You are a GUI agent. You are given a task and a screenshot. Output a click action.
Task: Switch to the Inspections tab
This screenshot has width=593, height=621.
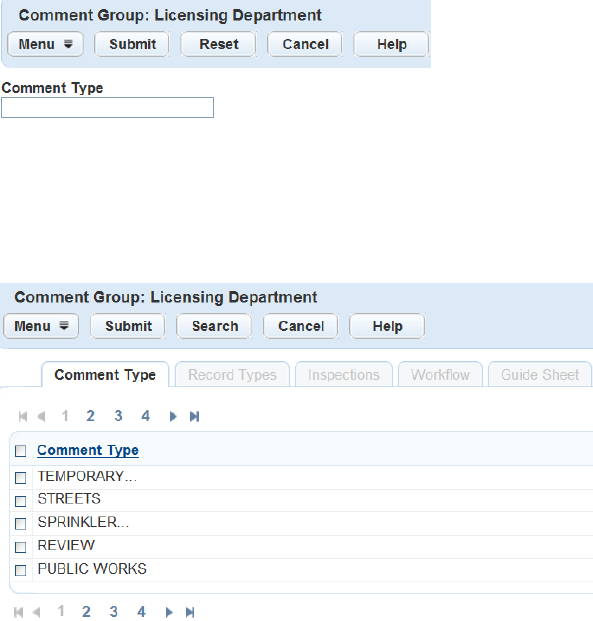click(344, 374)
